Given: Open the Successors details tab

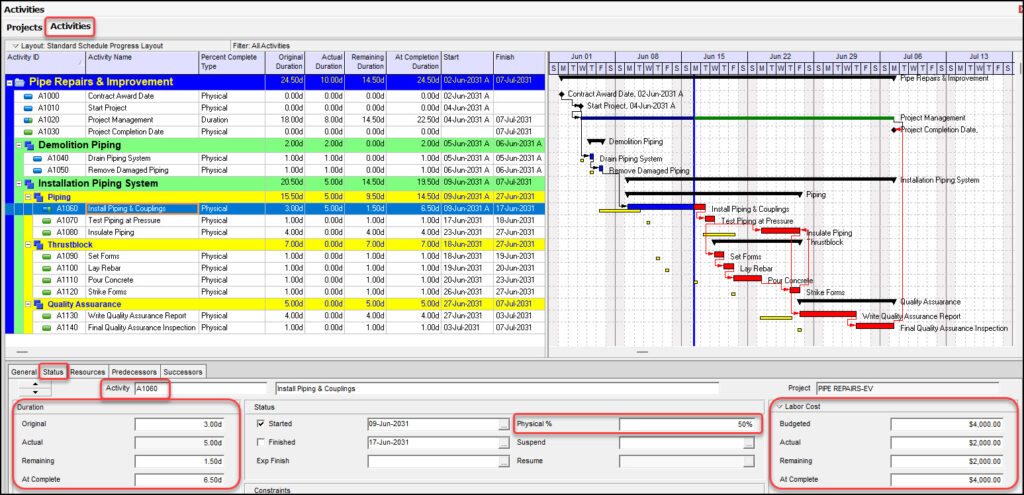Looking at the screenshot, I should coord(184,372).
